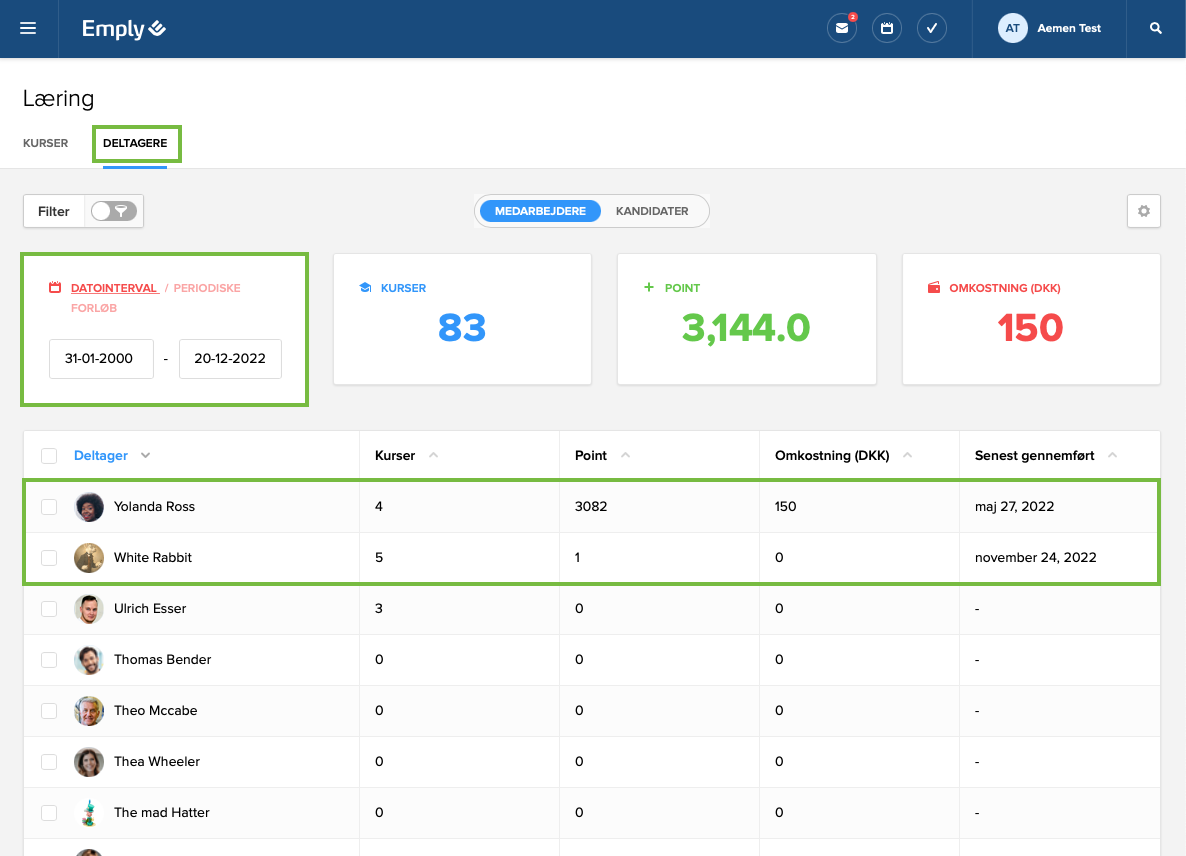1186x856 pixels.
Task: Check the box next to Yolanda Ross
Action: point(49,507)
